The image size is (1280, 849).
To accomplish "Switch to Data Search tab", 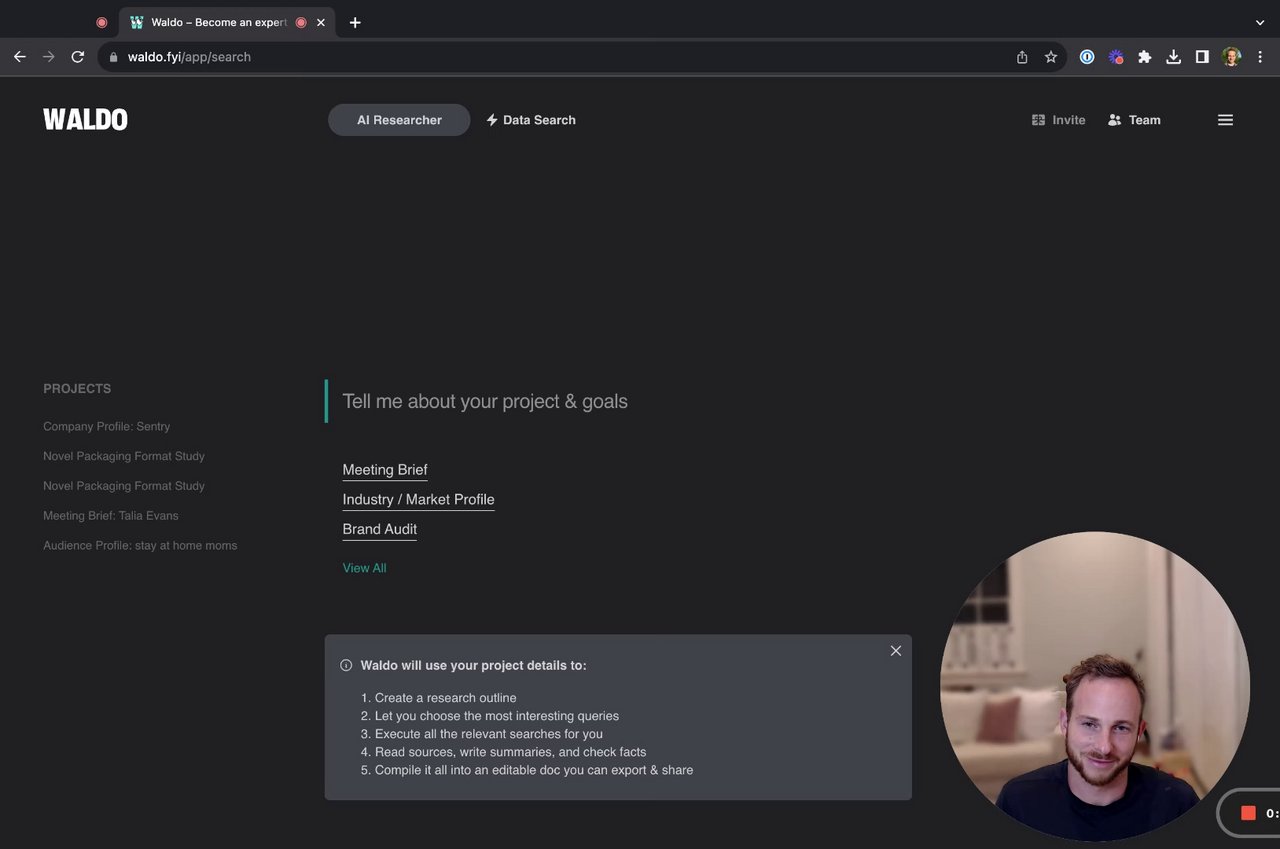I will pos(531,120).
